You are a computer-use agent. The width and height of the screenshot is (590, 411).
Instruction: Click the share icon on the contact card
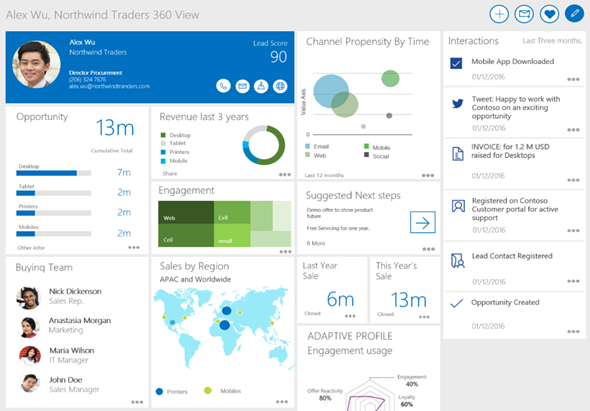(261, 86)
